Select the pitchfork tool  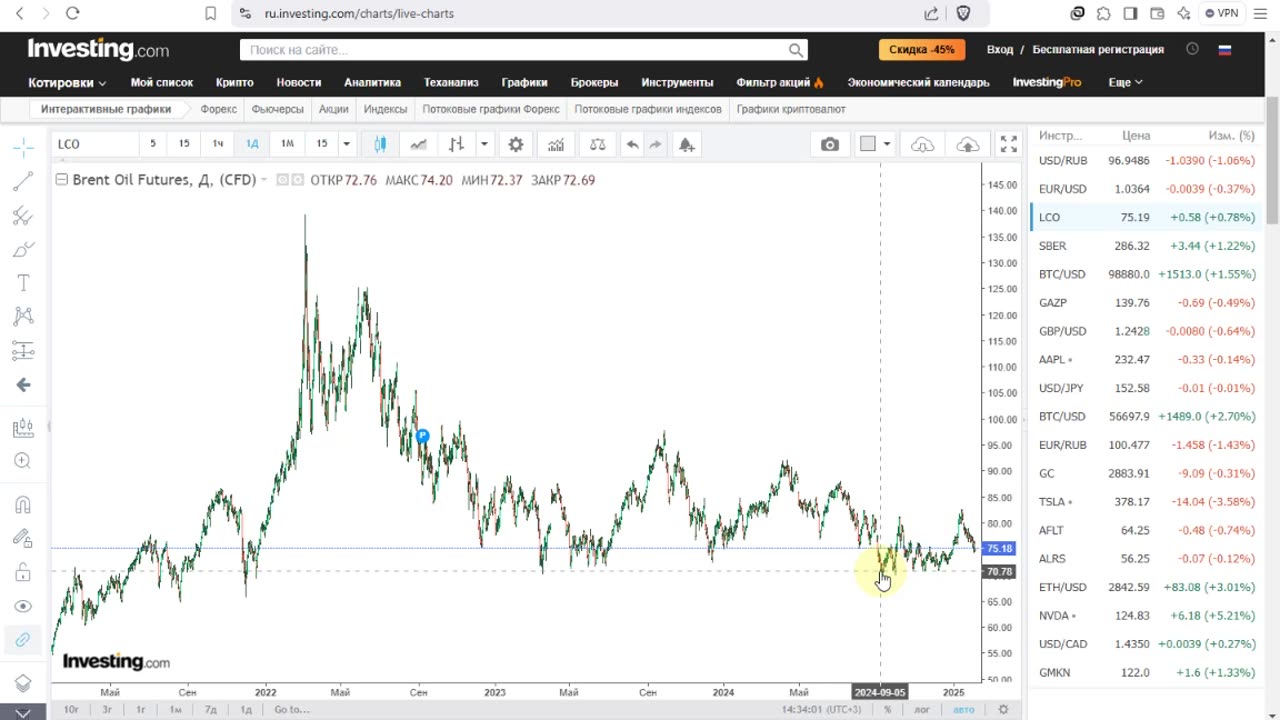coord(23,215)
